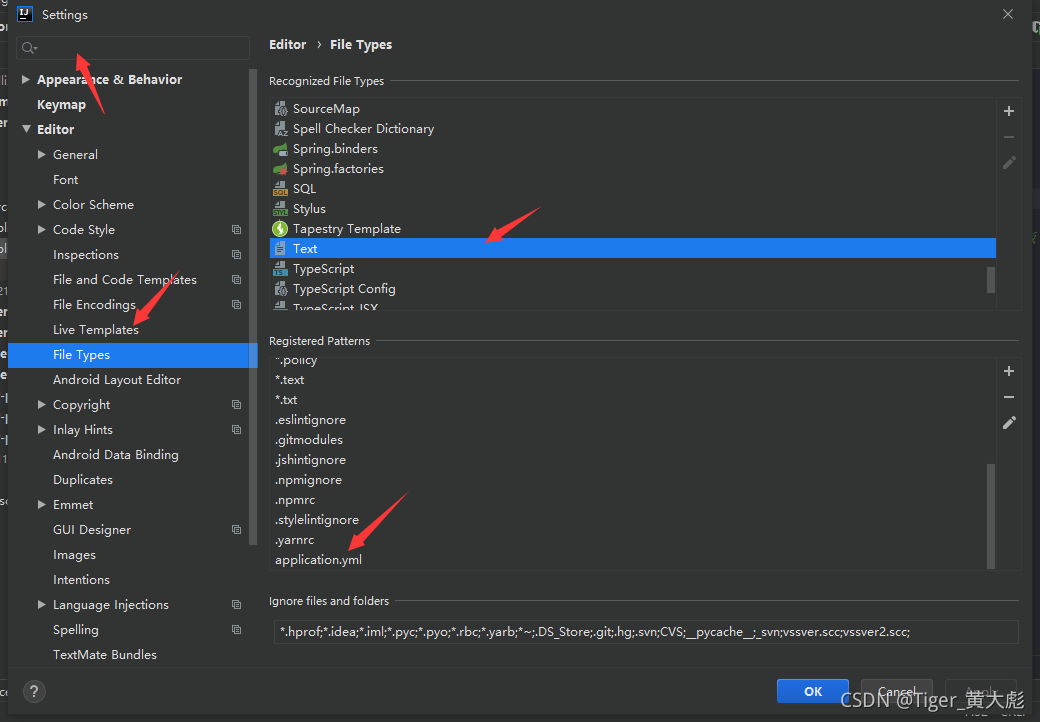
Task: Click the Recognized File Types scrollbar thumb
Action: coord(990,279)
